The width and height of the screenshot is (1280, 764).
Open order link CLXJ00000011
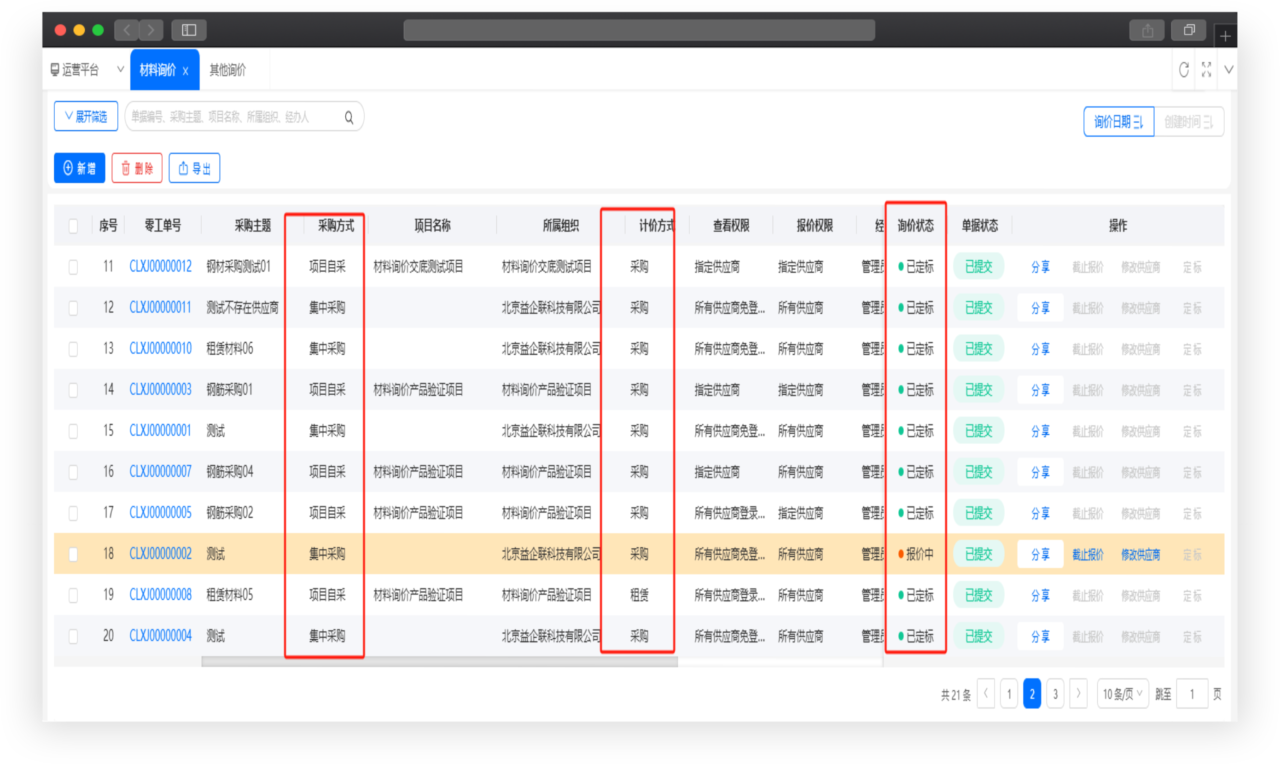point(160,308)
